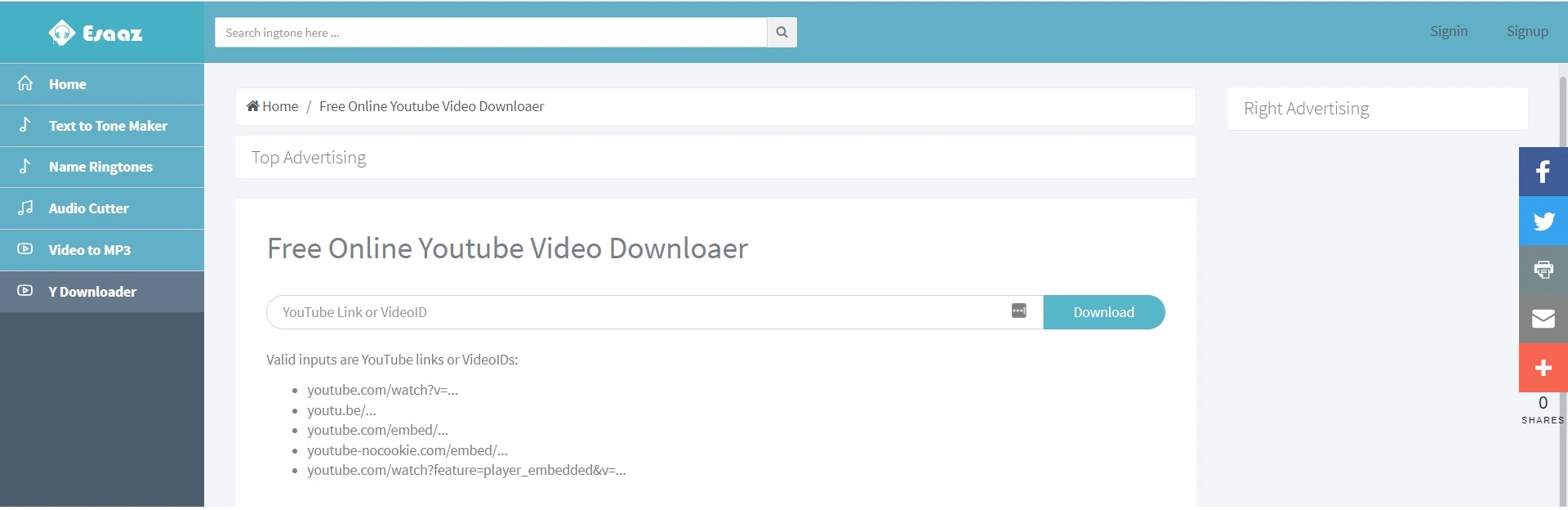Open the Signup link
Image resolution: width=1568 pixels, height=510 pixels.
[x=1527, y=31]
